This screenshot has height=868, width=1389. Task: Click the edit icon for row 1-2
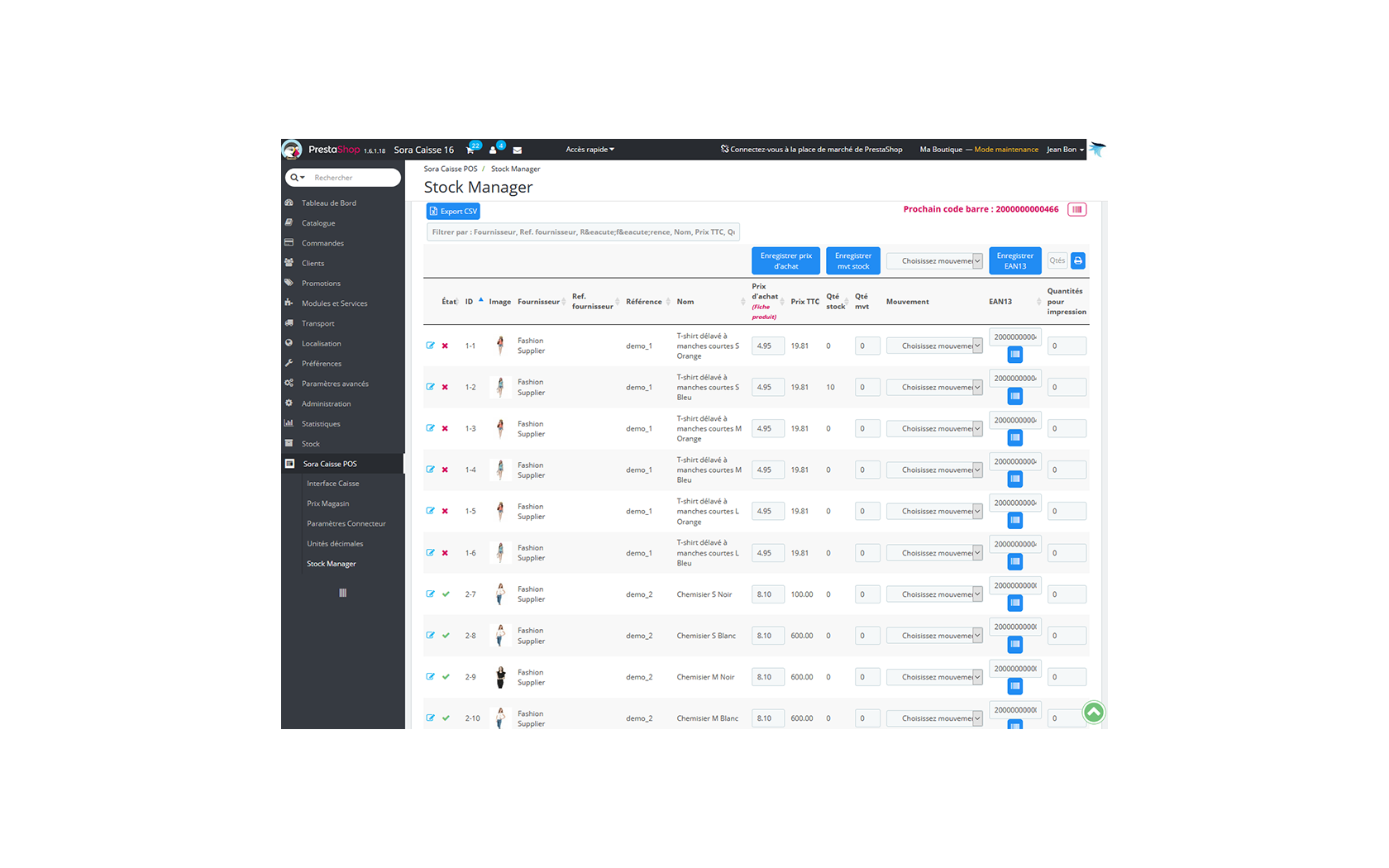point(430,387)
